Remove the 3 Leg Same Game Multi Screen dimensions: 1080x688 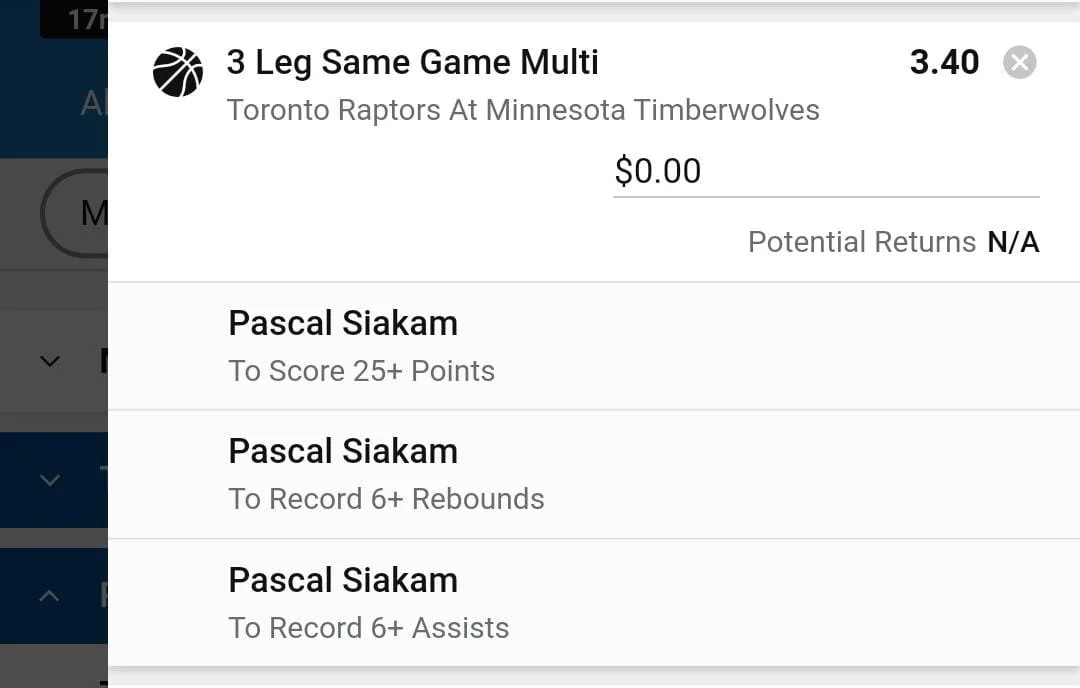(x=1019, y=63)
